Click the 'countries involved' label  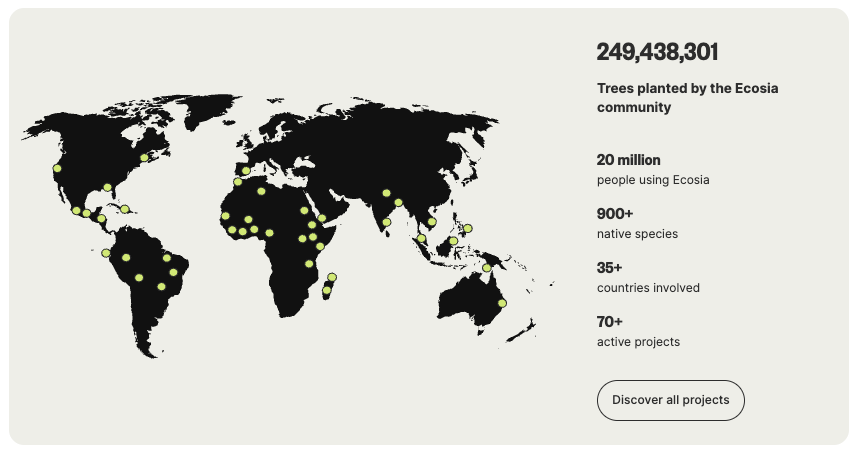click(x=648, y=288)
